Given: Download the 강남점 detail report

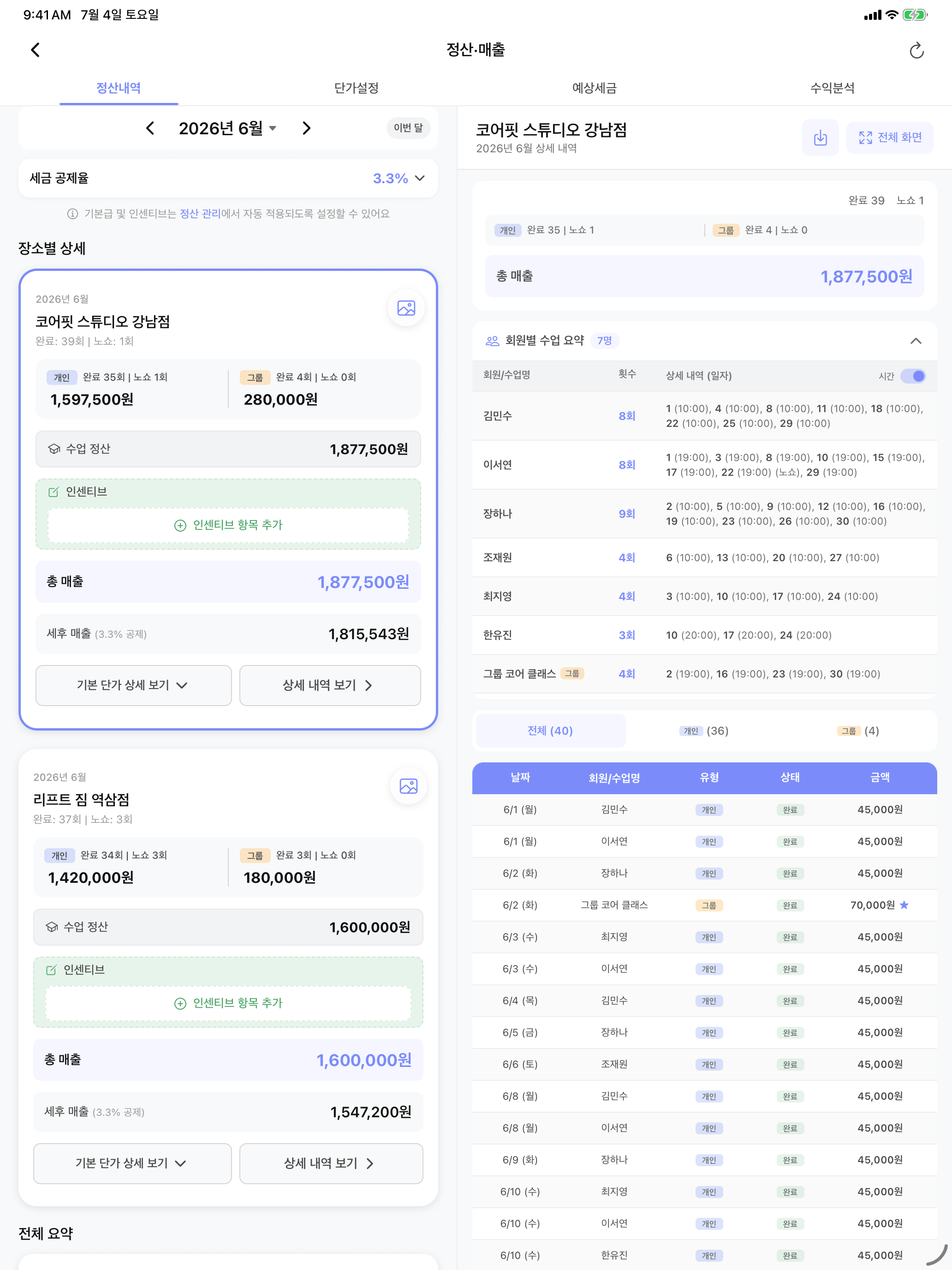Looking at the screenshot, I should (820, 138).
